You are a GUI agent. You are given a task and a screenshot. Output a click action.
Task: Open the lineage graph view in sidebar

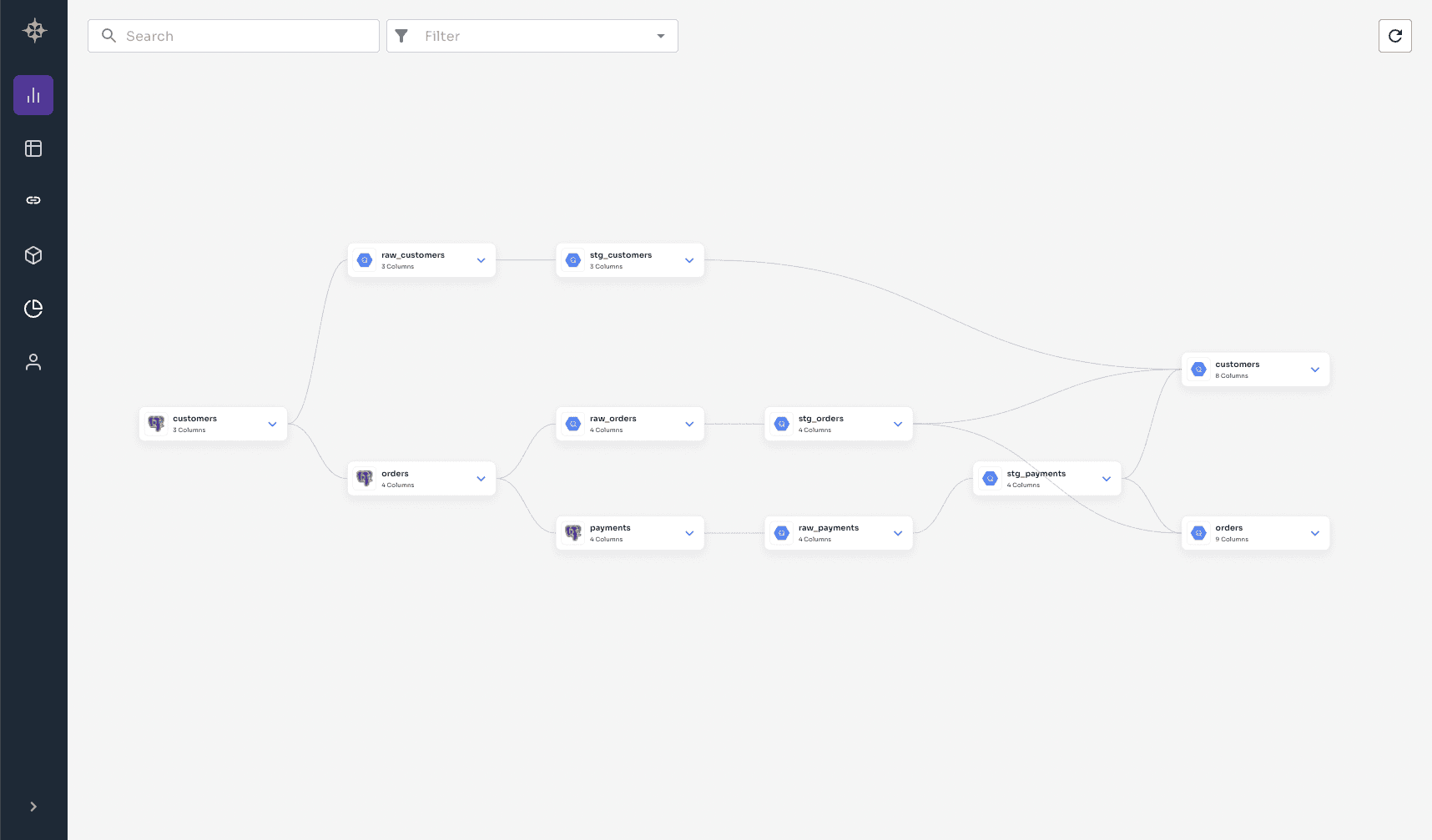click(x=33, y=95)
